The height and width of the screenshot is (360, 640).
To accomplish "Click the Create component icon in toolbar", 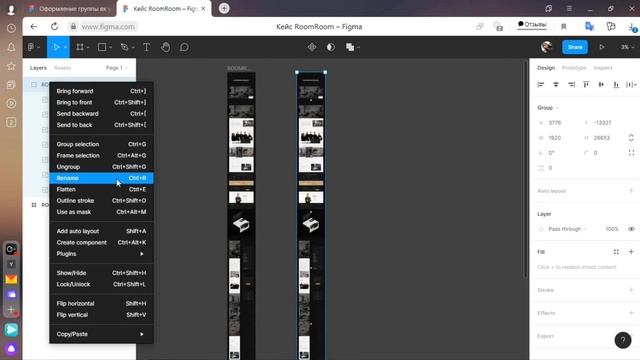I will [x=312, y=47].
